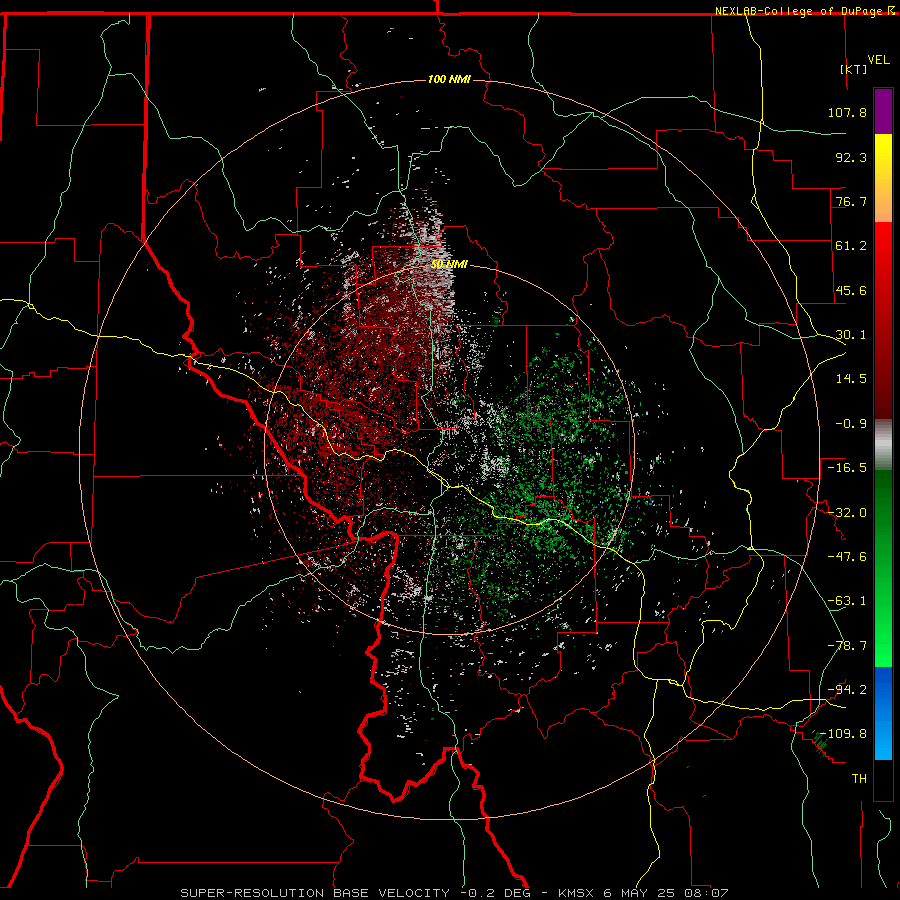Click the -16.5 legend value

[x=847, y=468]
